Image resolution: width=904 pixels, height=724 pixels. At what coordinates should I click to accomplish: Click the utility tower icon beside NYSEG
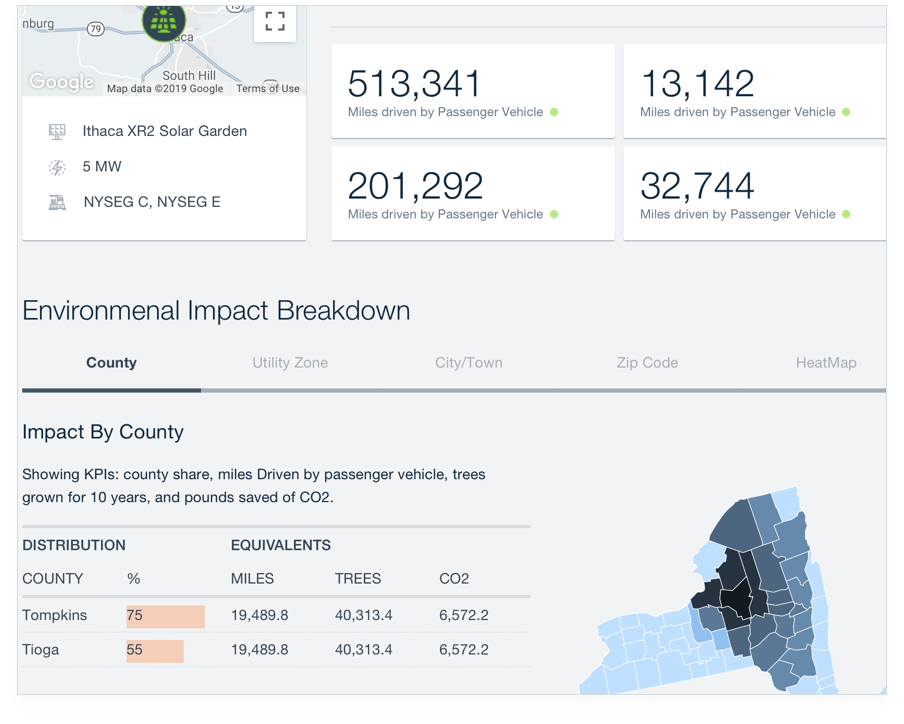[x=57, y=202]
